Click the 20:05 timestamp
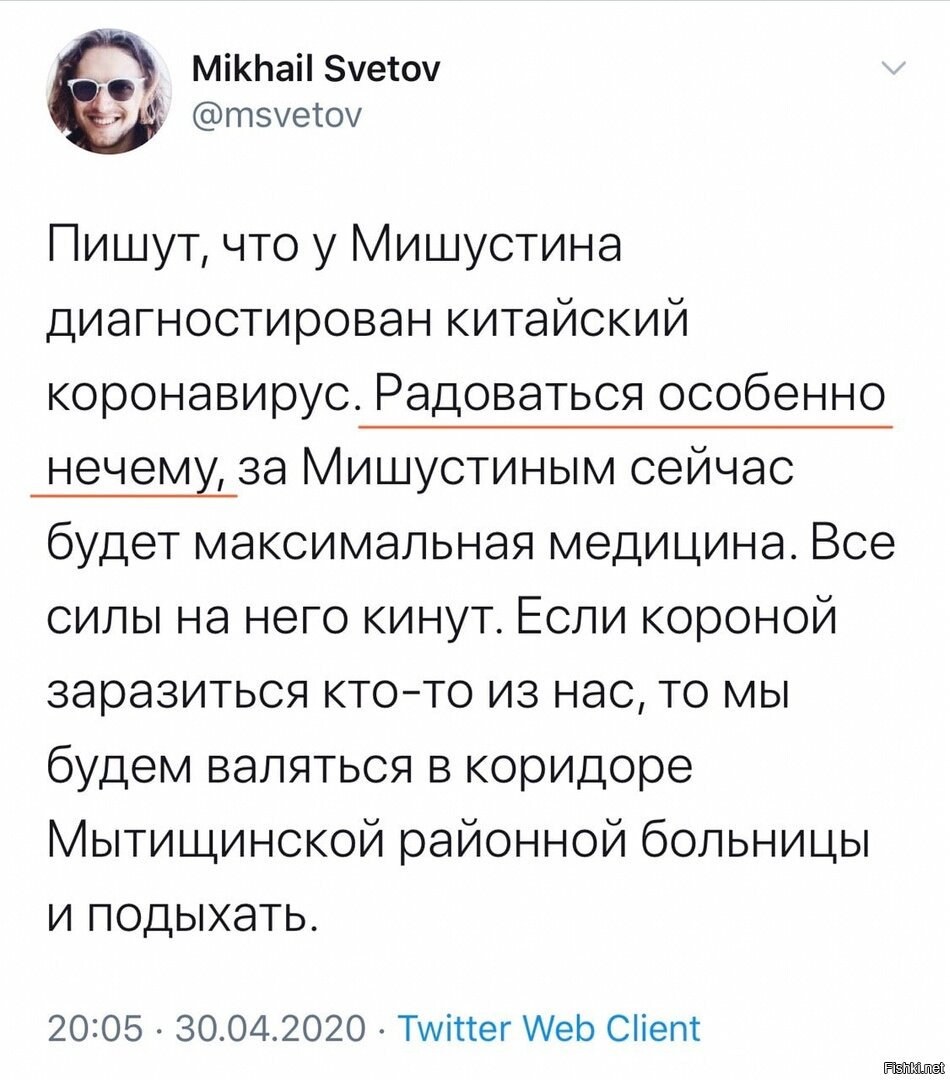The height and width of the screenshot is (1080, 950). click(96, 1028)
